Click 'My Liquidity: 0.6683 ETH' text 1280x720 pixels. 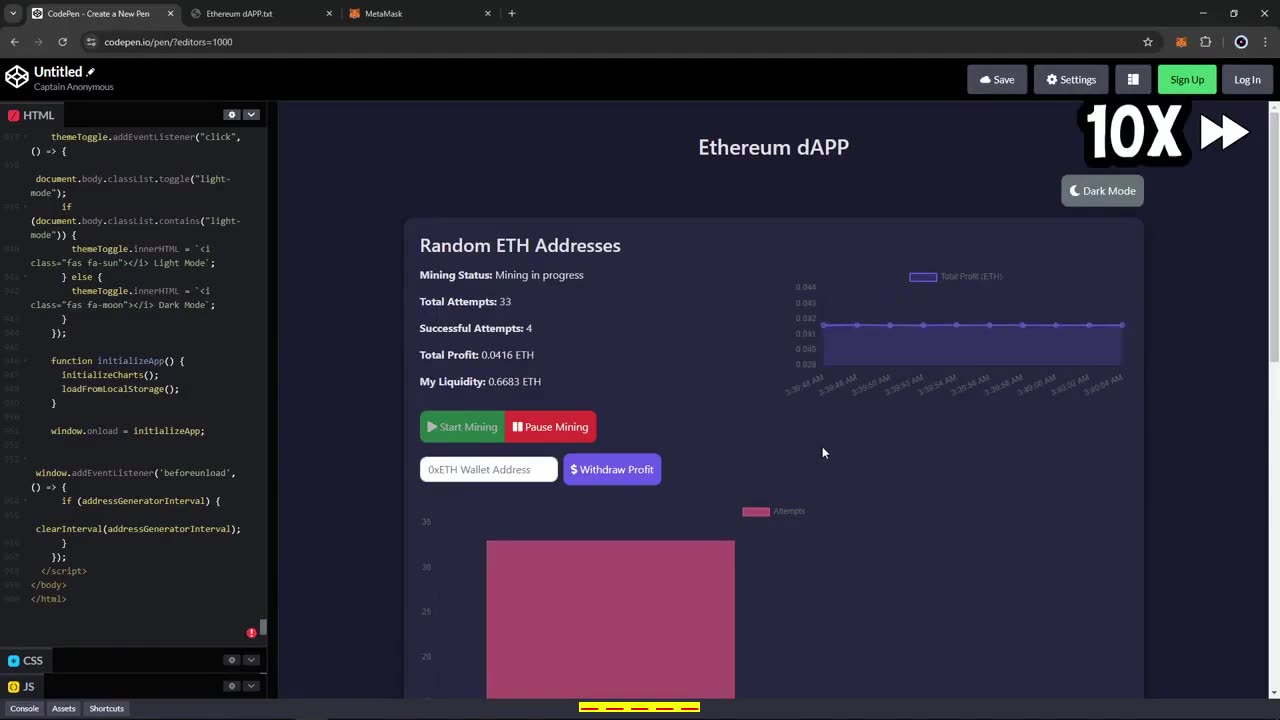click(x=480, y=382)
